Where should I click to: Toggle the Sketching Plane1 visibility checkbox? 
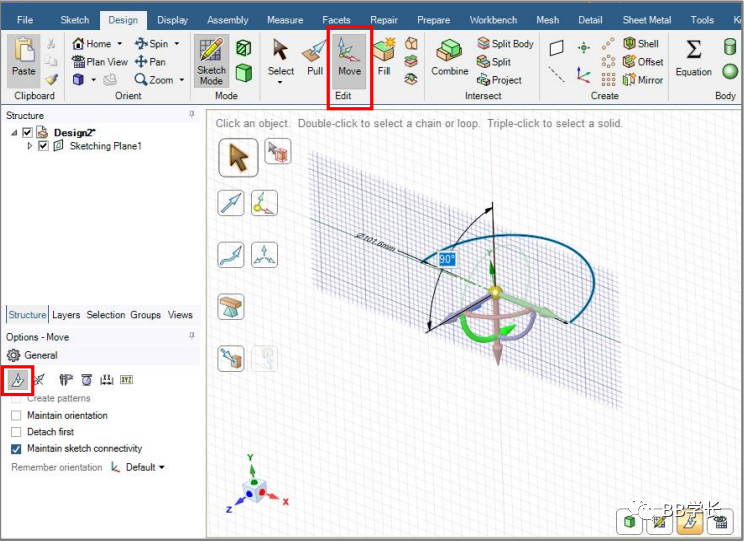(43, 146)
